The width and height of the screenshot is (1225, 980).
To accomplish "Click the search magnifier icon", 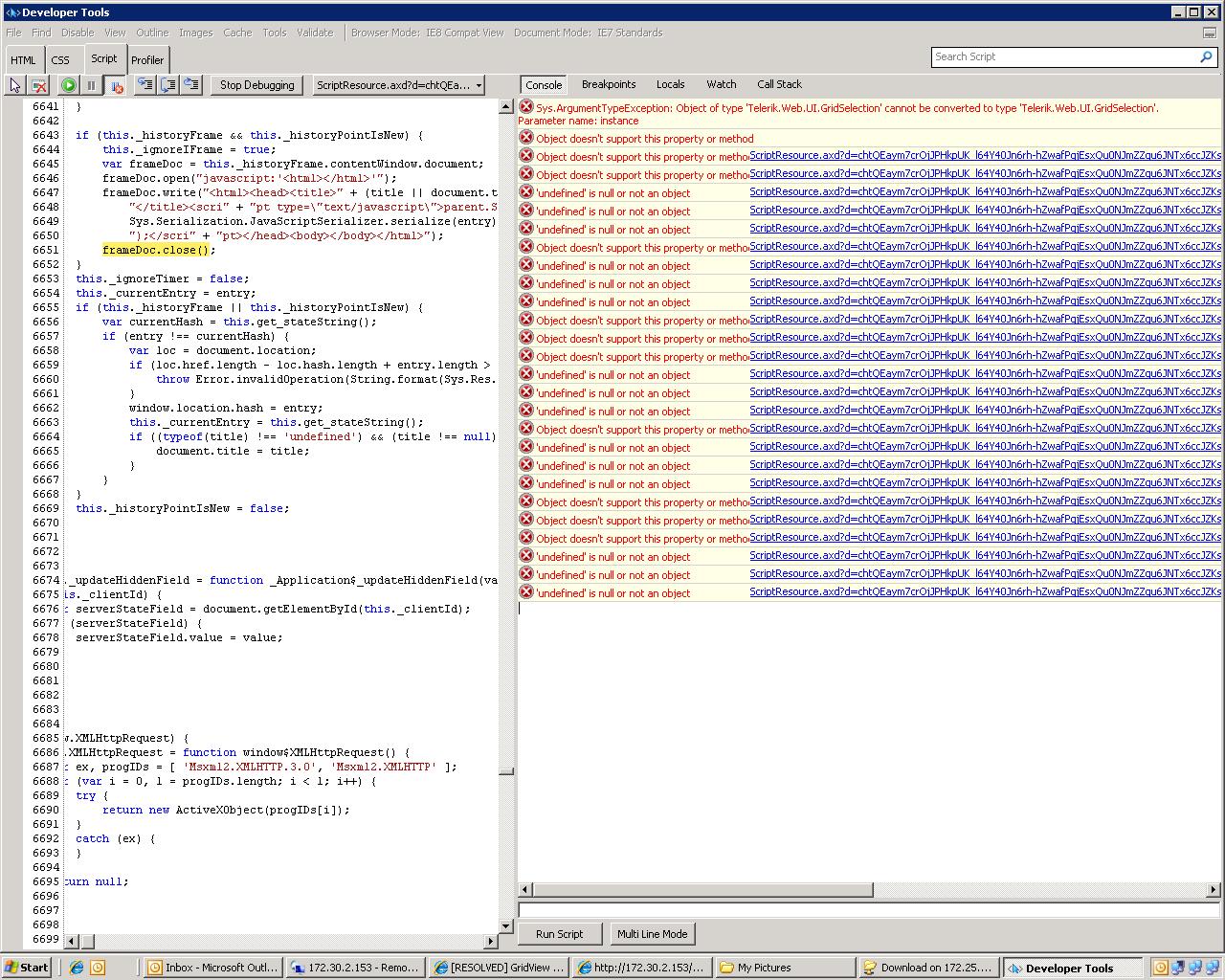I will coord(1206,57).
